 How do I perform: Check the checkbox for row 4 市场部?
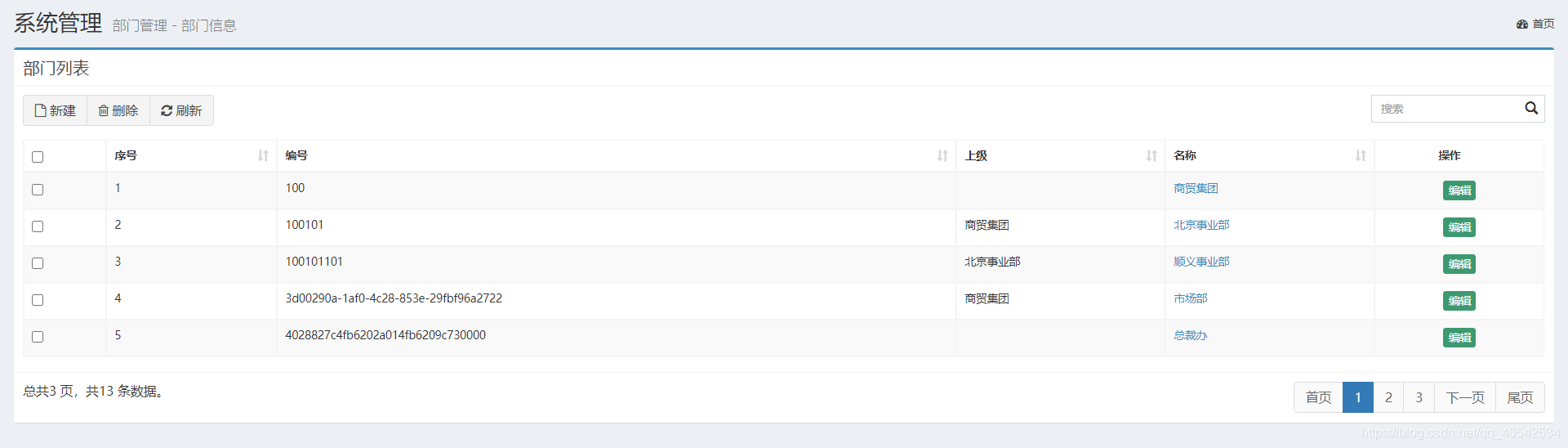click(38, 300)
